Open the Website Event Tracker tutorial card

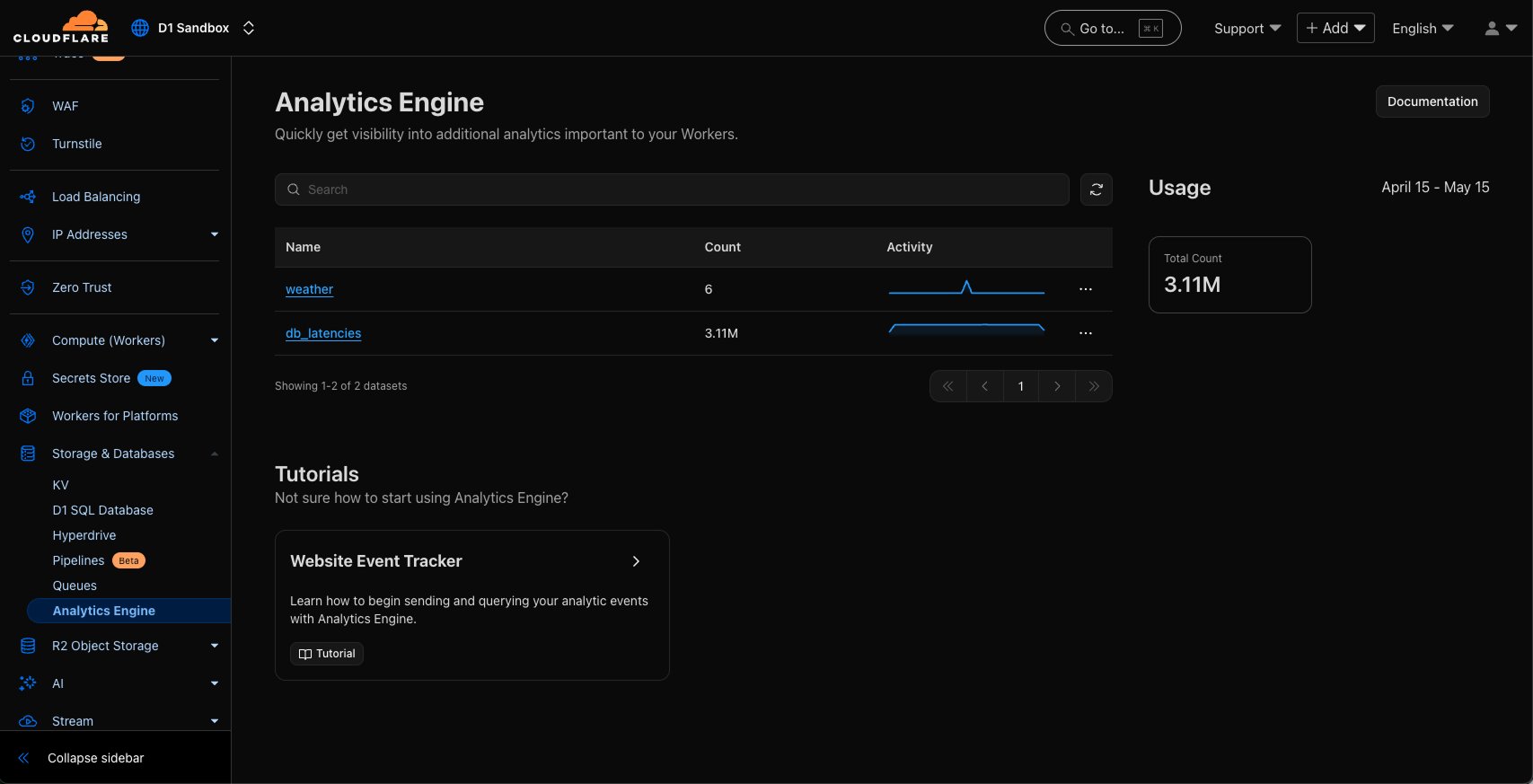click(x=472, y=605)
